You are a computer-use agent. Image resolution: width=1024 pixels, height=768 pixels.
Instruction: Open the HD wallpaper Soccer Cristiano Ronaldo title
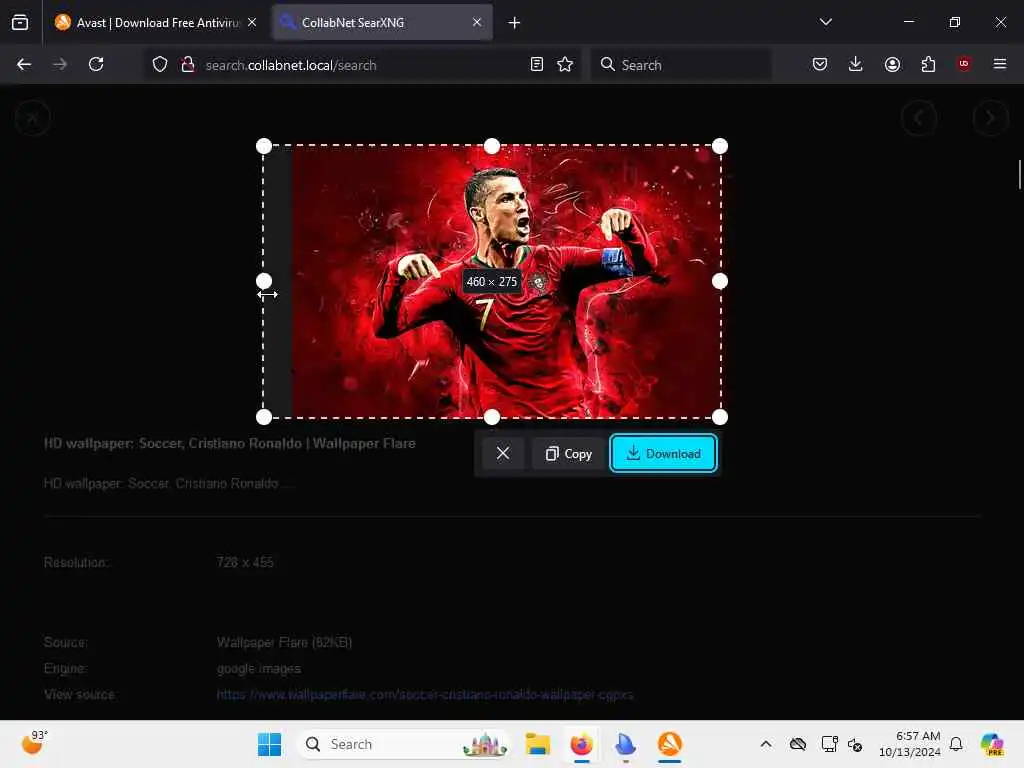(229, 443)
